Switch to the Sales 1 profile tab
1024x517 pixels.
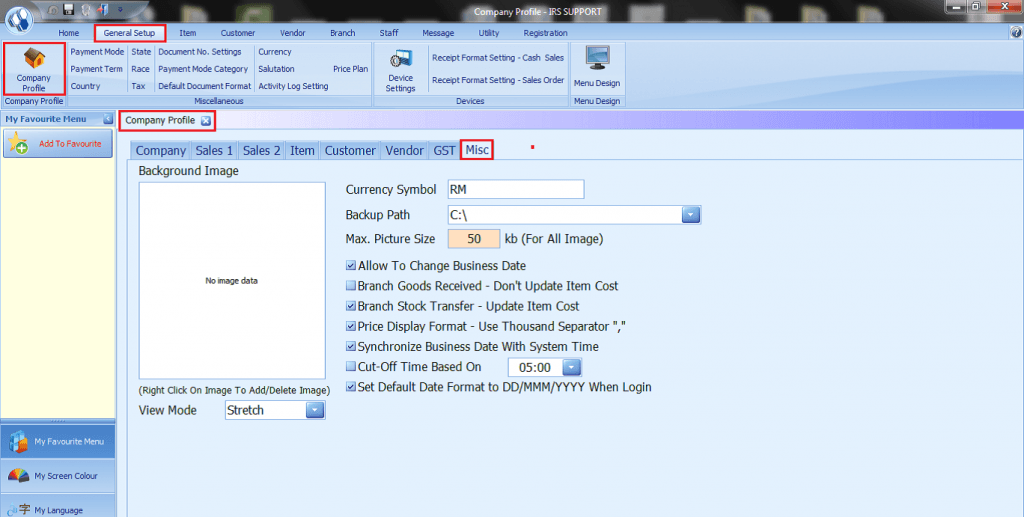click(x=214, y=151)
